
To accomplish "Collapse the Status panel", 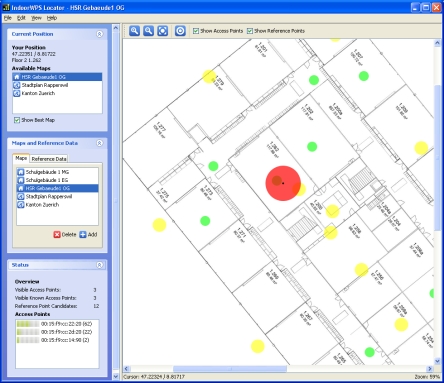I will [99, 265].
